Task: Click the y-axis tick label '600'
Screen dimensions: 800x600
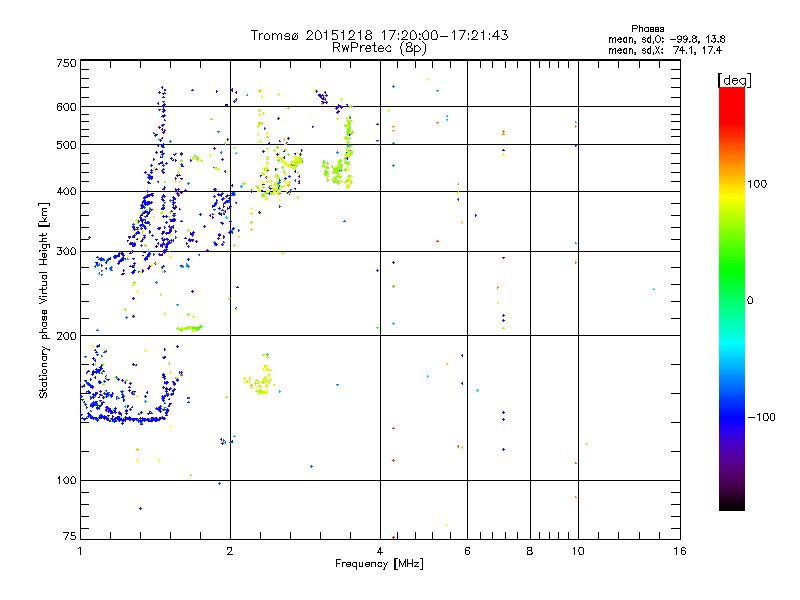Action: click(67, 107)
